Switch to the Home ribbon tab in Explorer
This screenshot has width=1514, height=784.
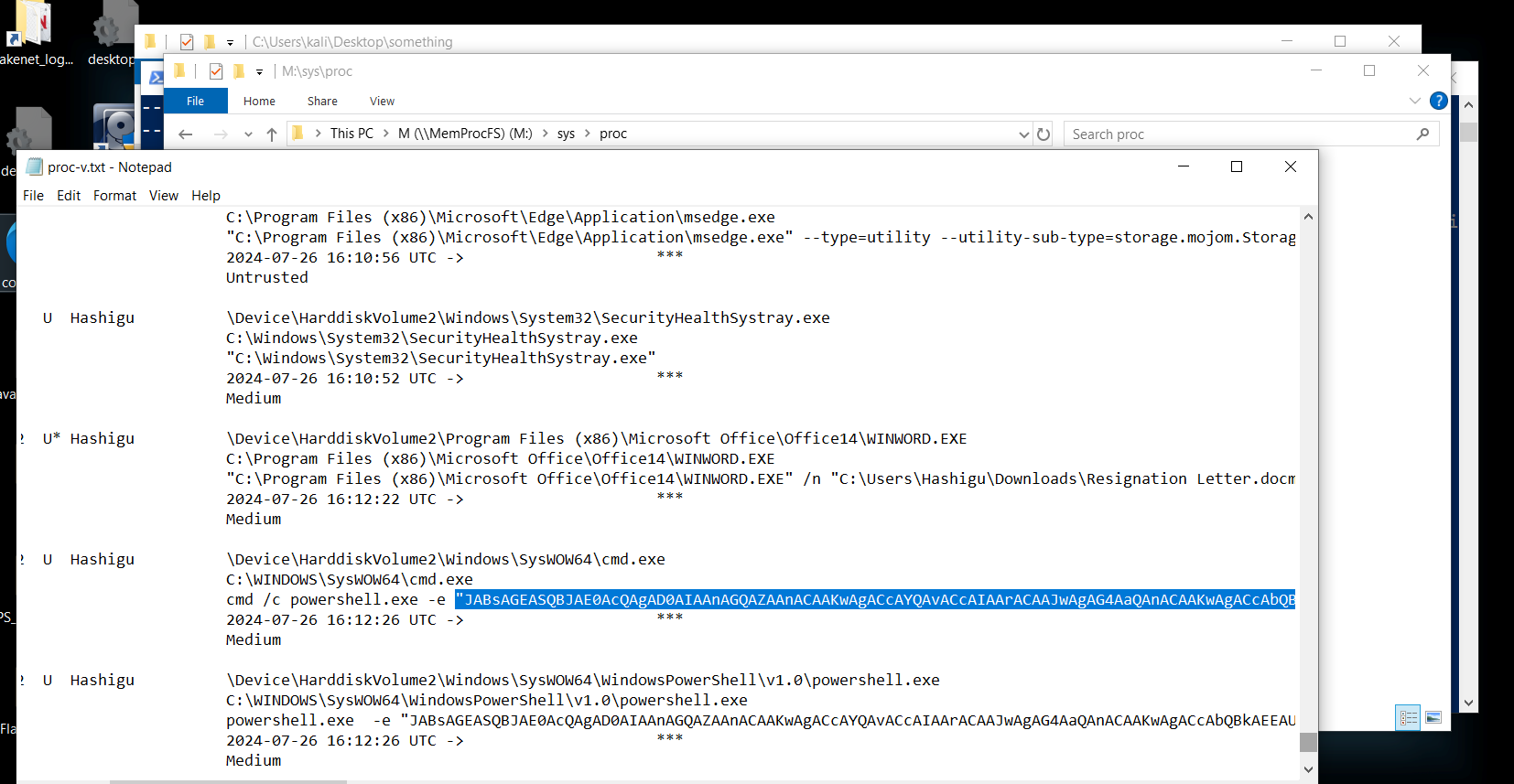[x=259, y=101]
